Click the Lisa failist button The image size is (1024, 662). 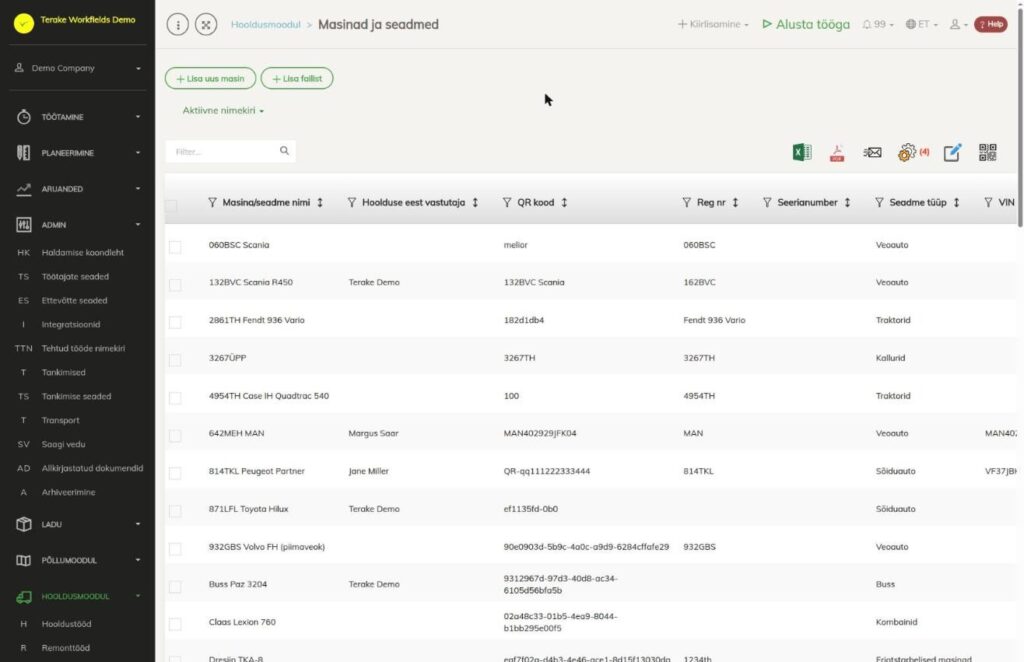tap(297, 78)
